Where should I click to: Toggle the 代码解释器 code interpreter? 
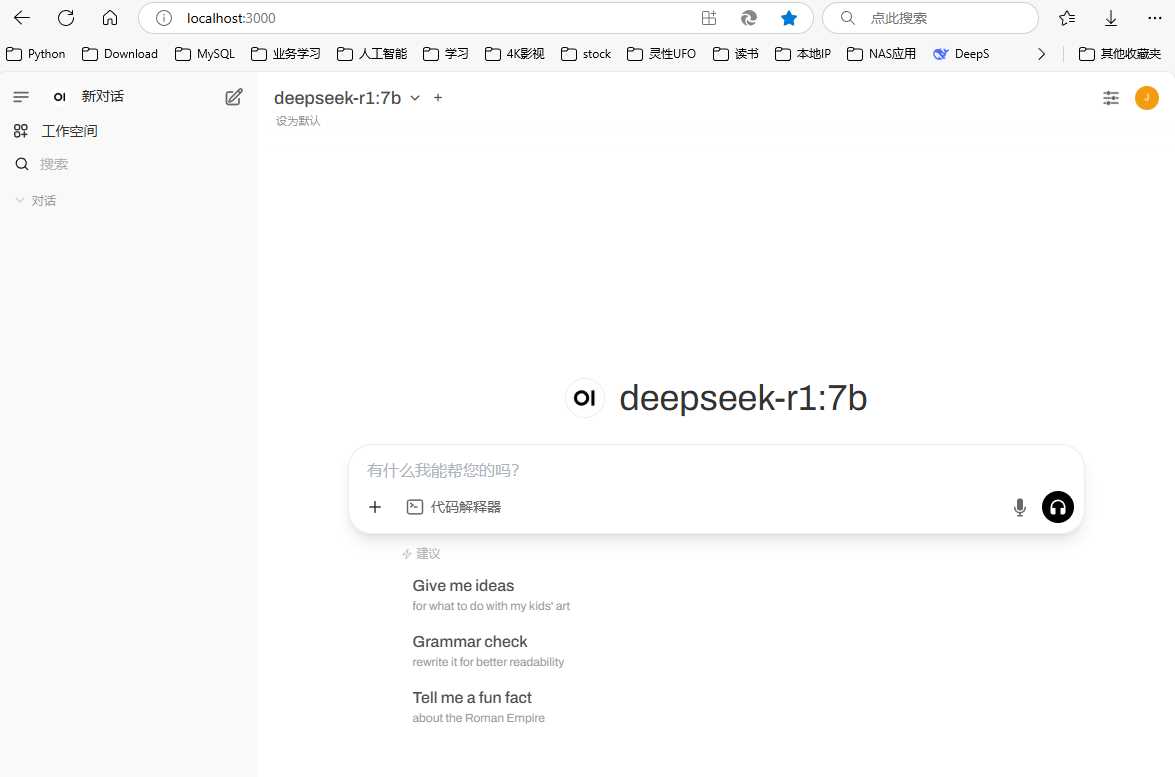[x=454, y=507]
